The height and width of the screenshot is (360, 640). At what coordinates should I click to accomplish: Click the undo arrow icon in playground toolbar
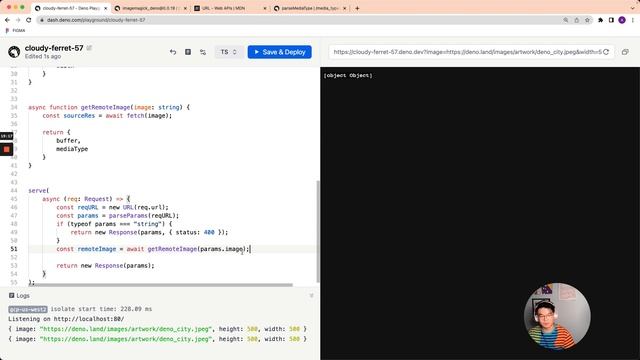(173, 52)
